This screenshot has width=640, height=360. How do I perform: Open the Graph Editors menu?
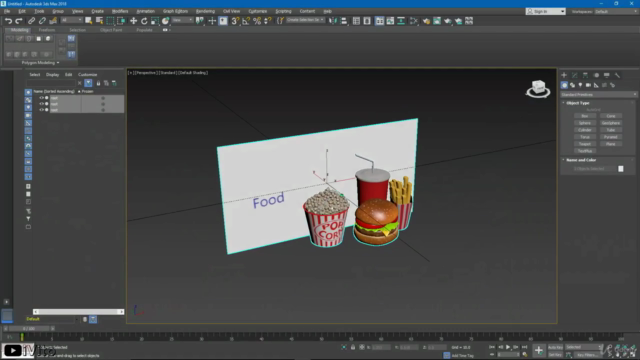(x=175, y=11)
